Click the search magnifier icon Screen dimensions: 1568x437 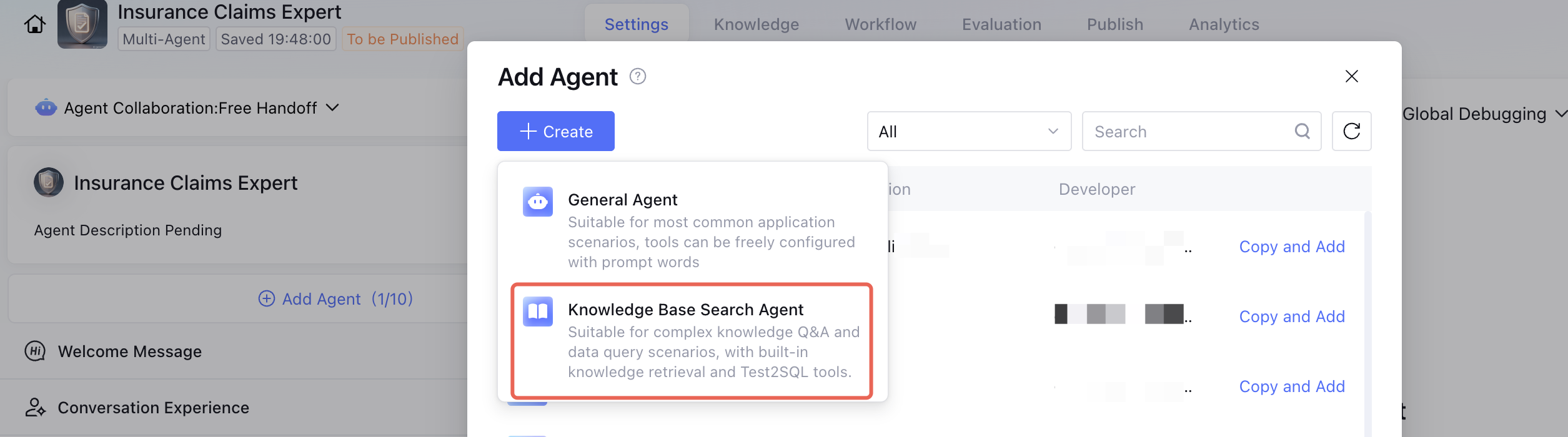pyautogui.click(x=1302, y=131)
